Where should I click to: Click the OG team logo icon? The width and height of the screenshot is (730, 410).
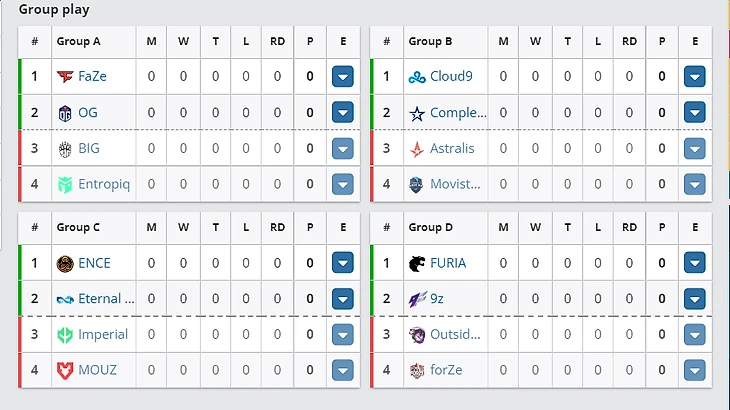coord(65,113)
